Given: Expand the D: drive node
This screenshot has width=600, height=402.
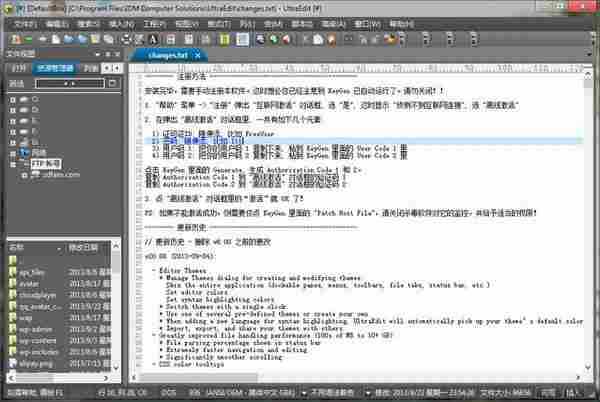Looking at the screenshot, I should (13, 110).
